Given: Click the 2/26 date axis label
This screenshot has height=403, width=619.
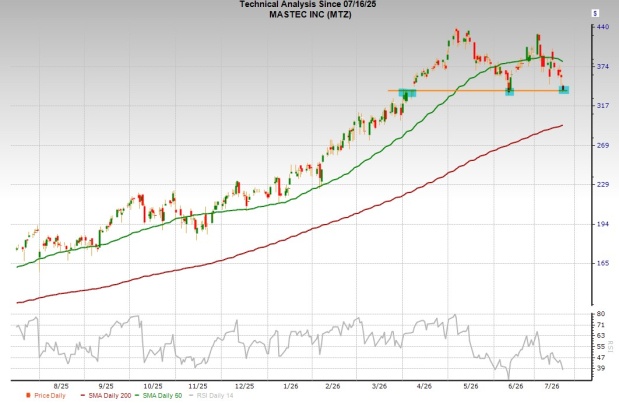Looking at the screenshot, I should 333,386.
